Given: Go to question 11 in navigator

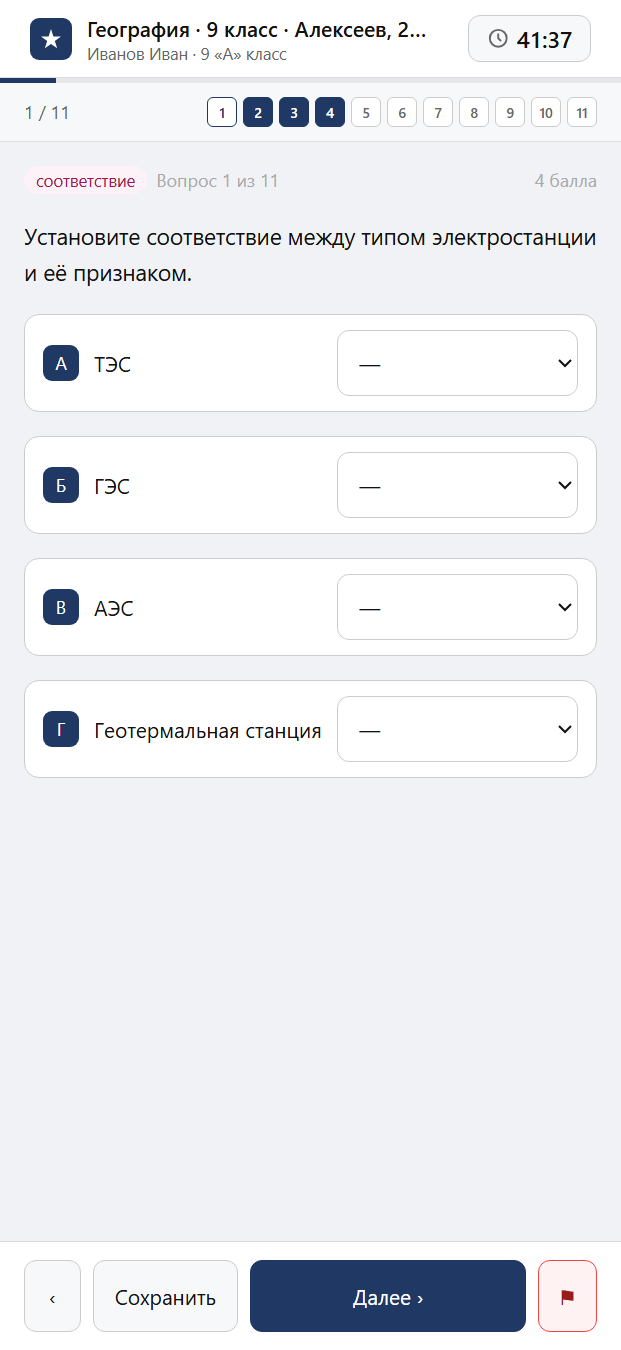Looking at the screenshot, I should [582, 112].
